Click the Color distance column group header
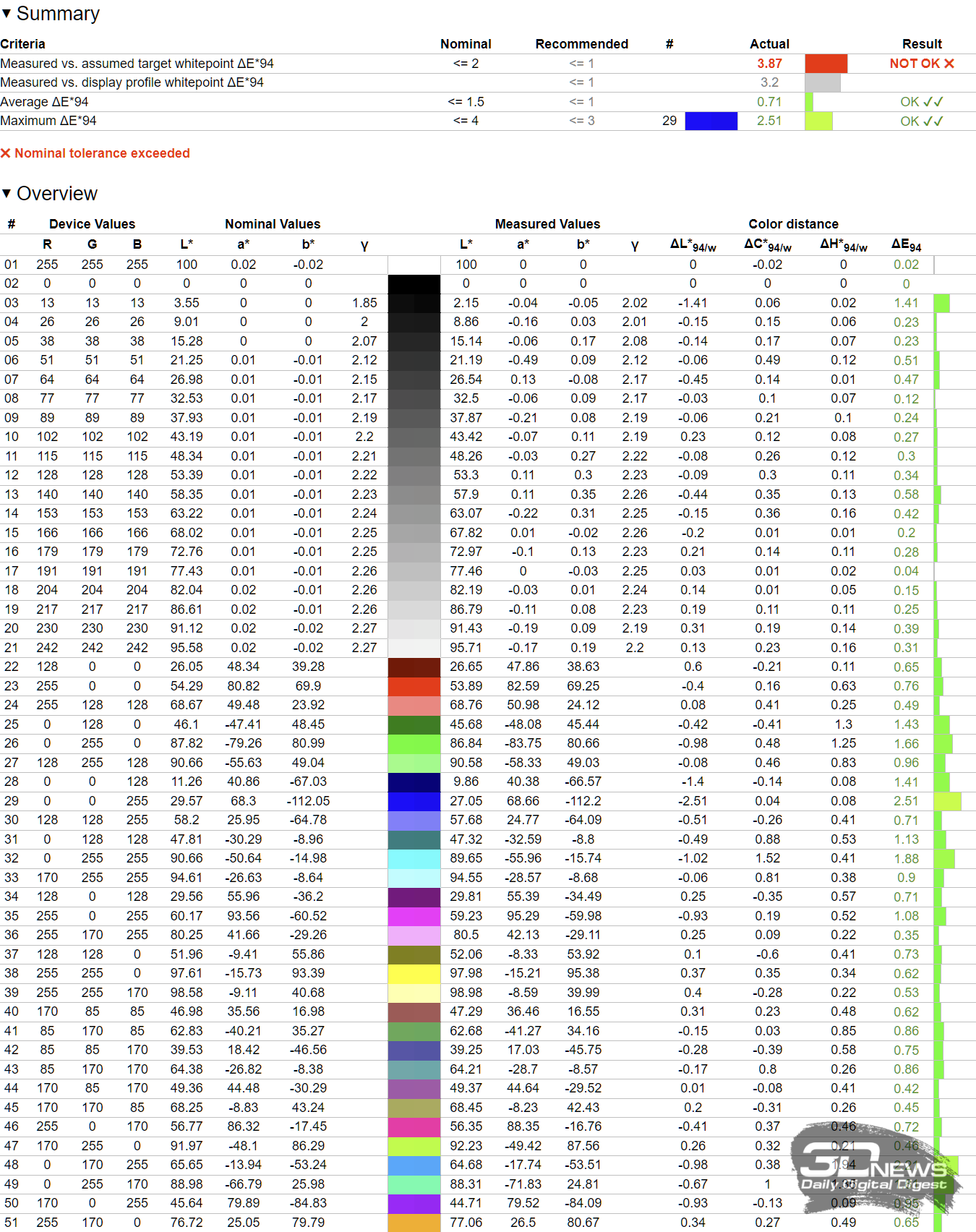Image resolution: width=976 pixels, height=1232 pixels. [793, 224]
